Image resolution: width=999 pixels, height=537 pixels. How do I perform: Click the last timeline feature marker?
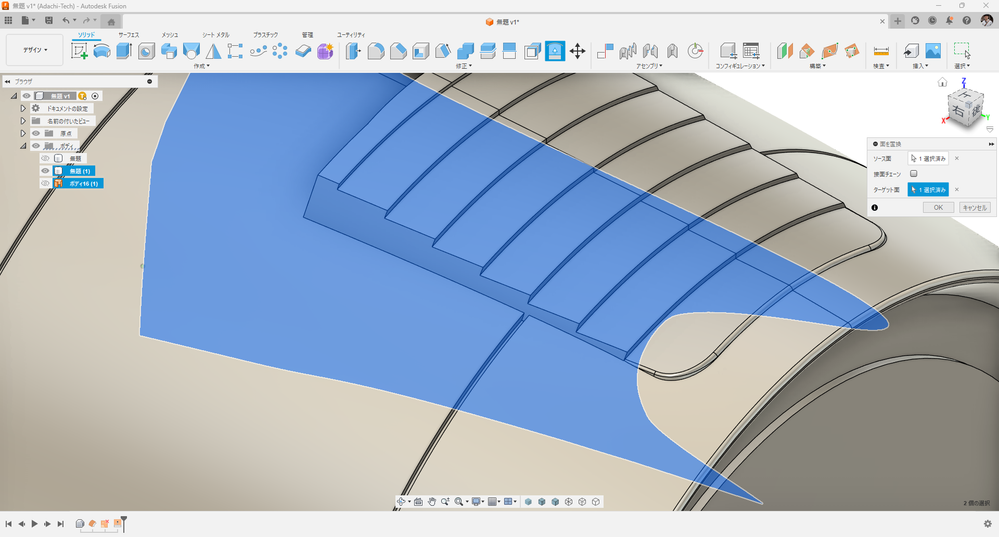point(117,524)
